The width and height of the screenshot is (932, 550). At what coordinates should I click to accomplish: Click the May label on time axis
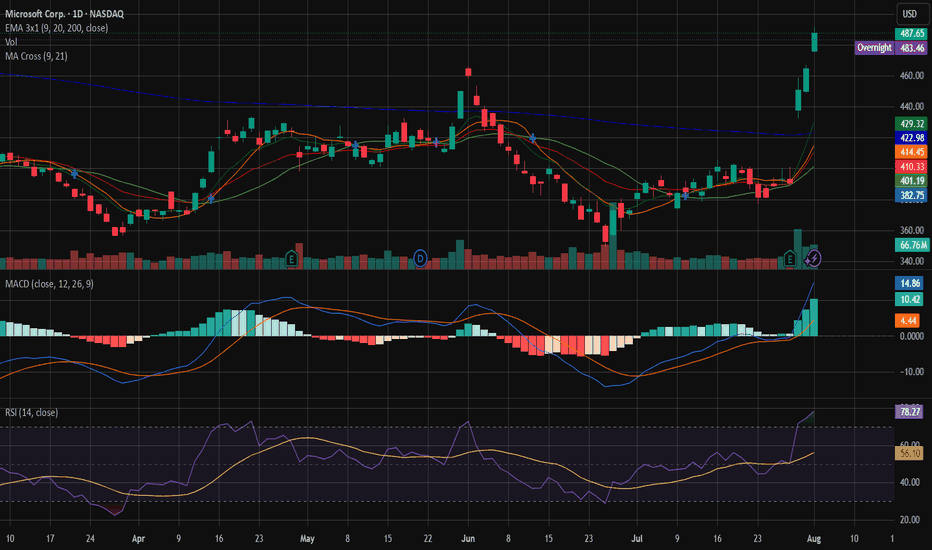click(307, 539)
